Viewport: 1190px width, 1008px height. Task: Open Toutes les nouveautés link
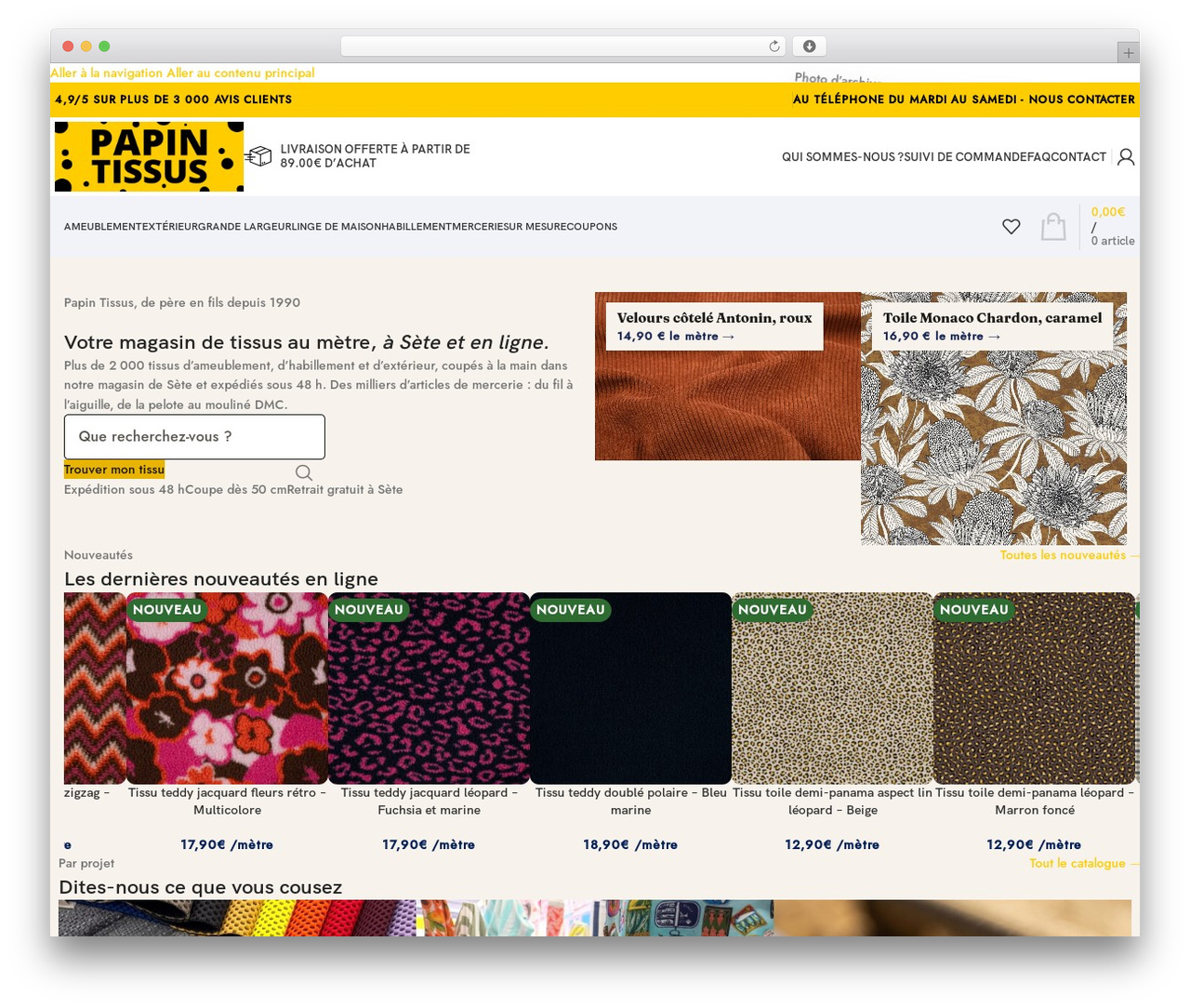[x=1068, y=555]
